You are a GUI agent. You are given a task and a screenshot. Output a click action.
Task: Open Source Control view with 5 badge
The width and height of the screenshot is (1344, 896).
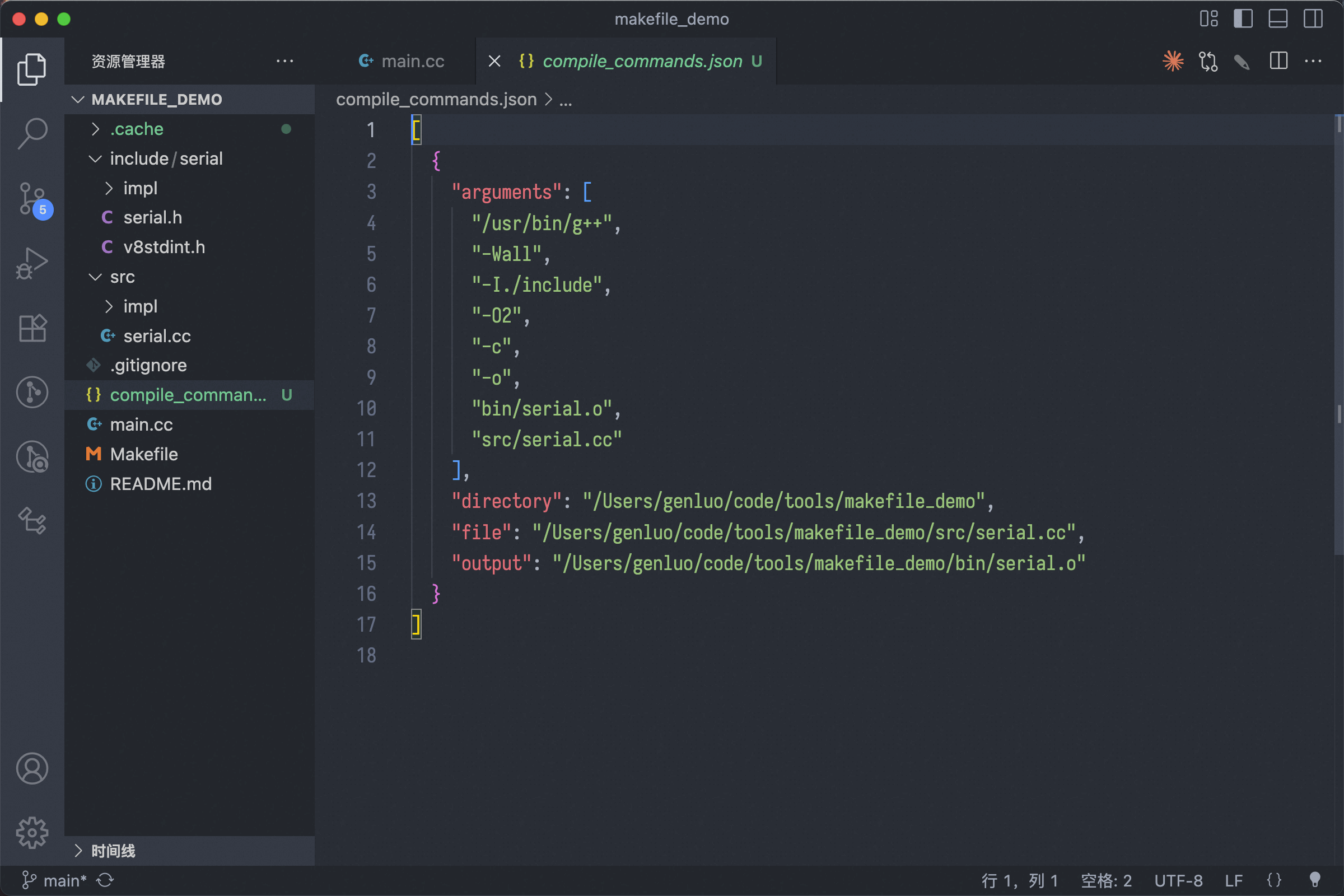33,199
